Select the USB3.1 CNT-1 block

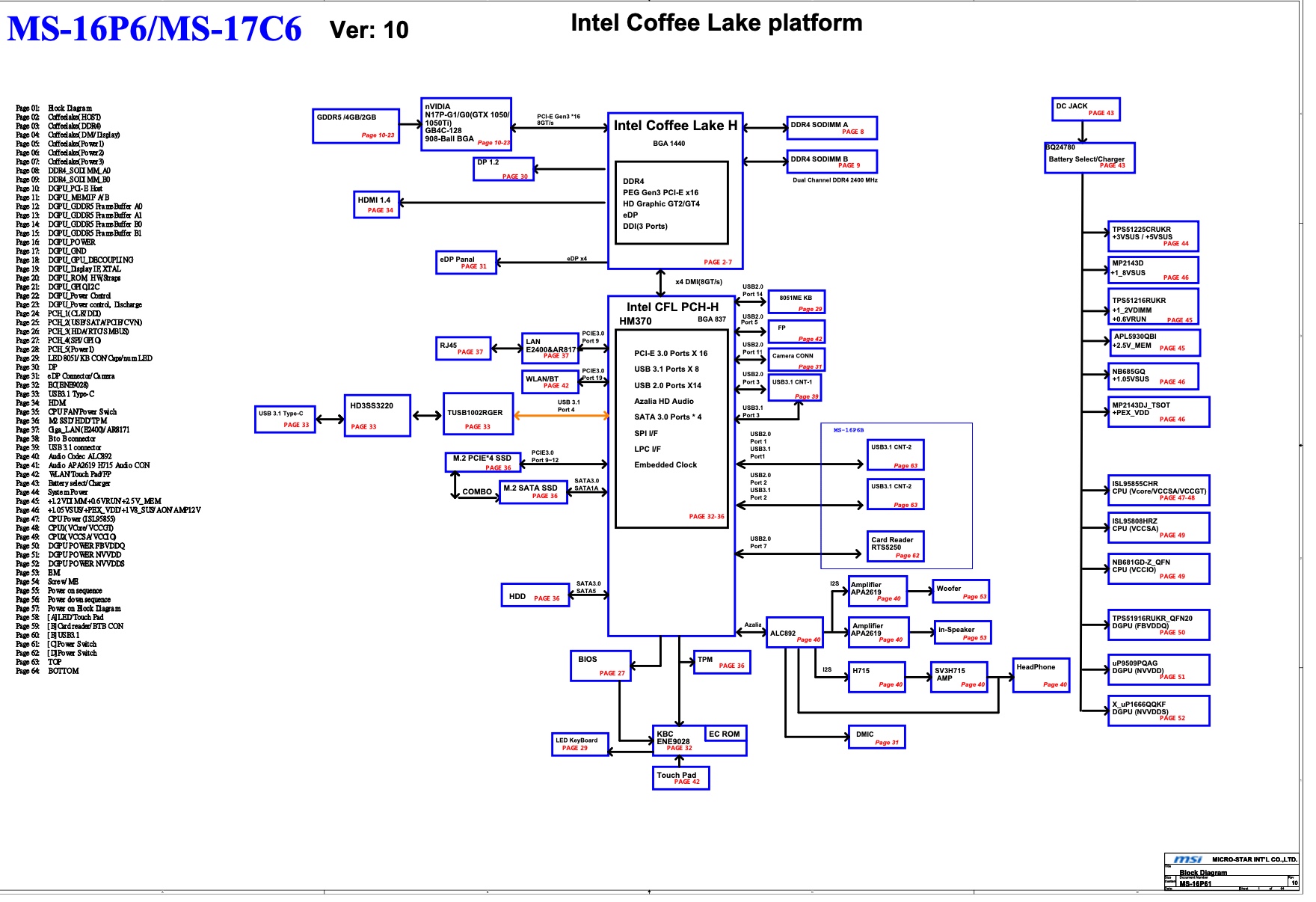[x=795, y=387]
